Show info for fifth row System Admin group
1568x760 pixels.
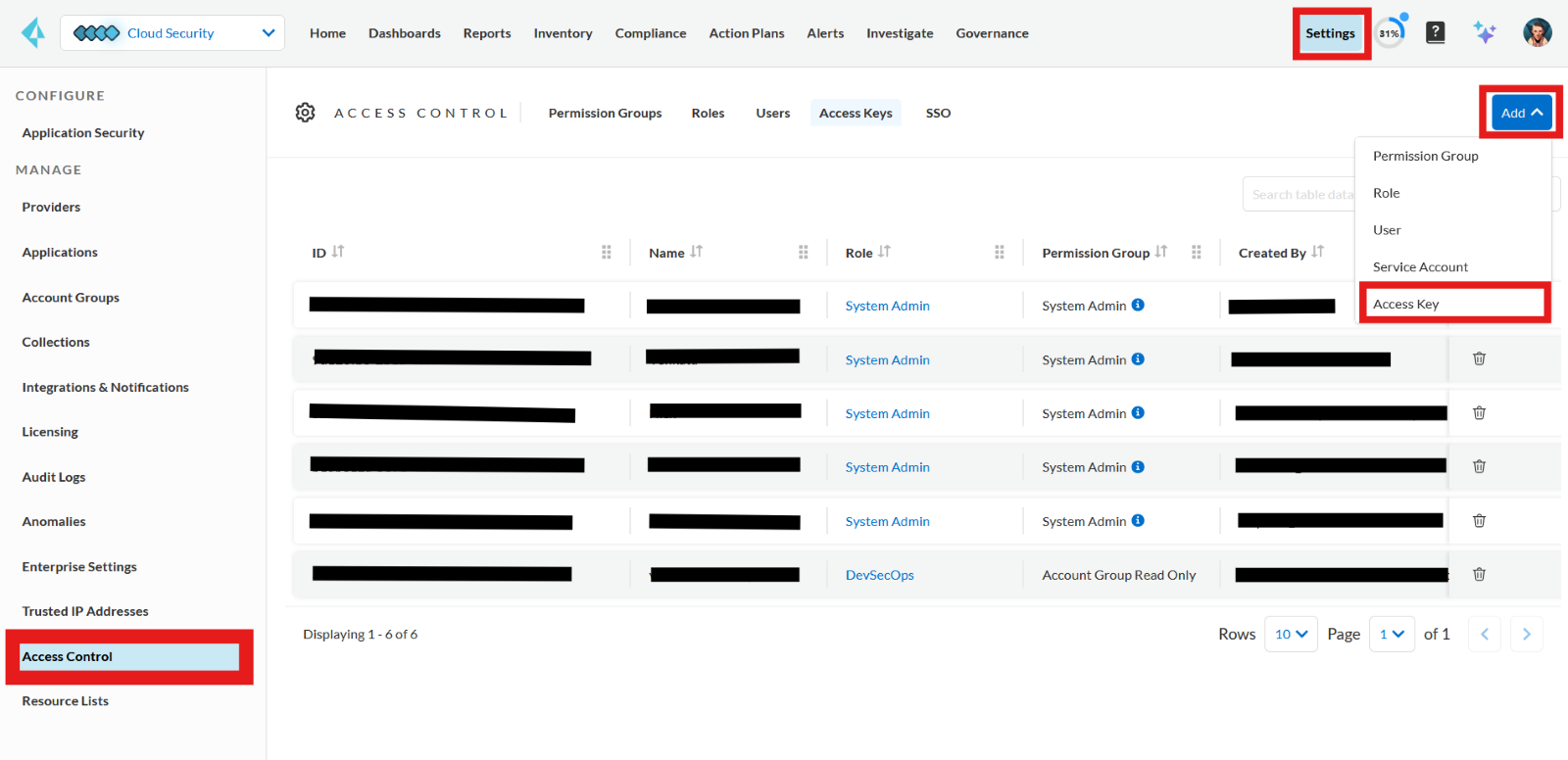tap(1138, 520)
